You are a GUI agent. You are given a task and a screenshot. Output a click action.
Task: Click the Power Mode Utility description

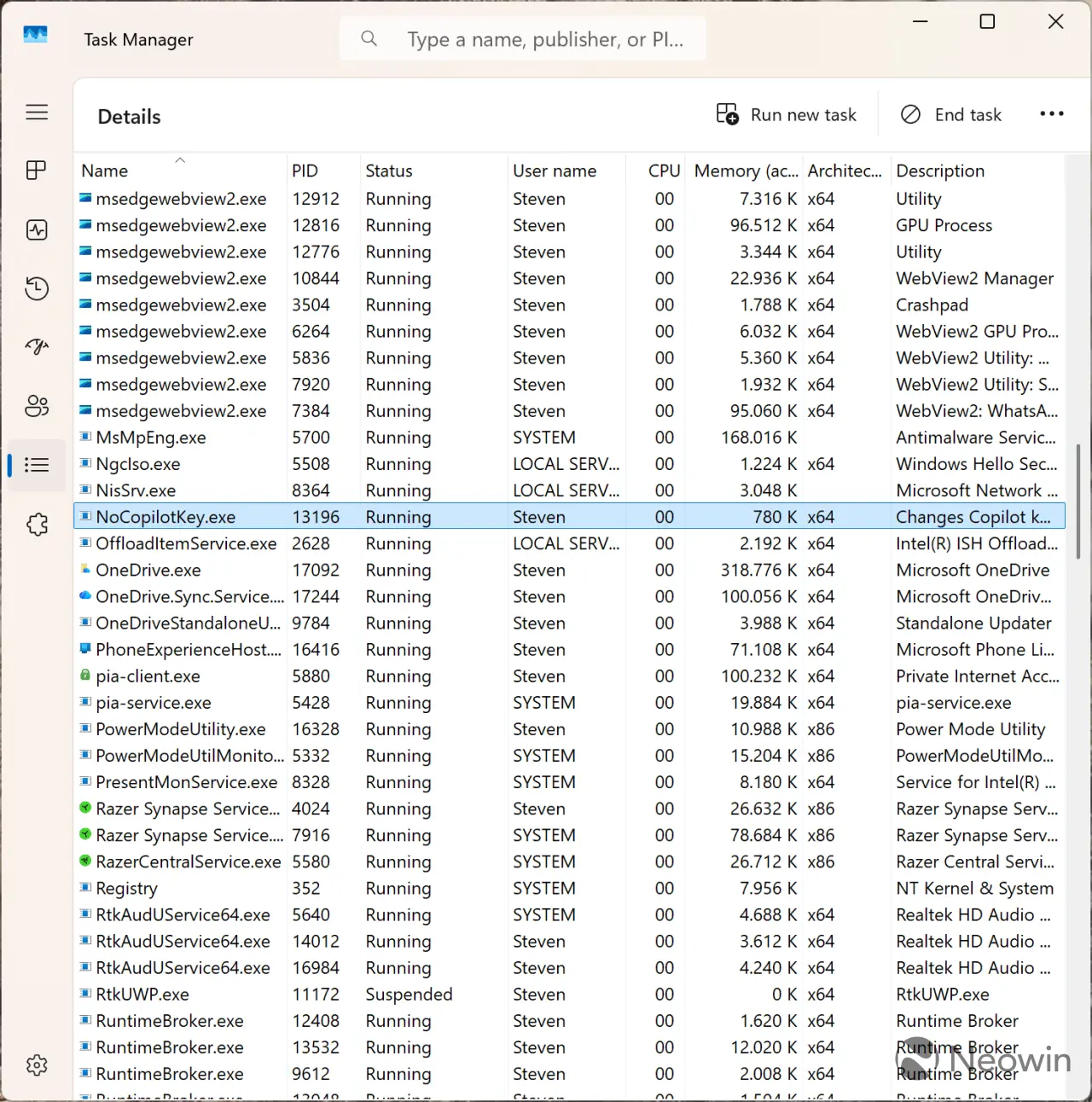[x=970, y=729]
